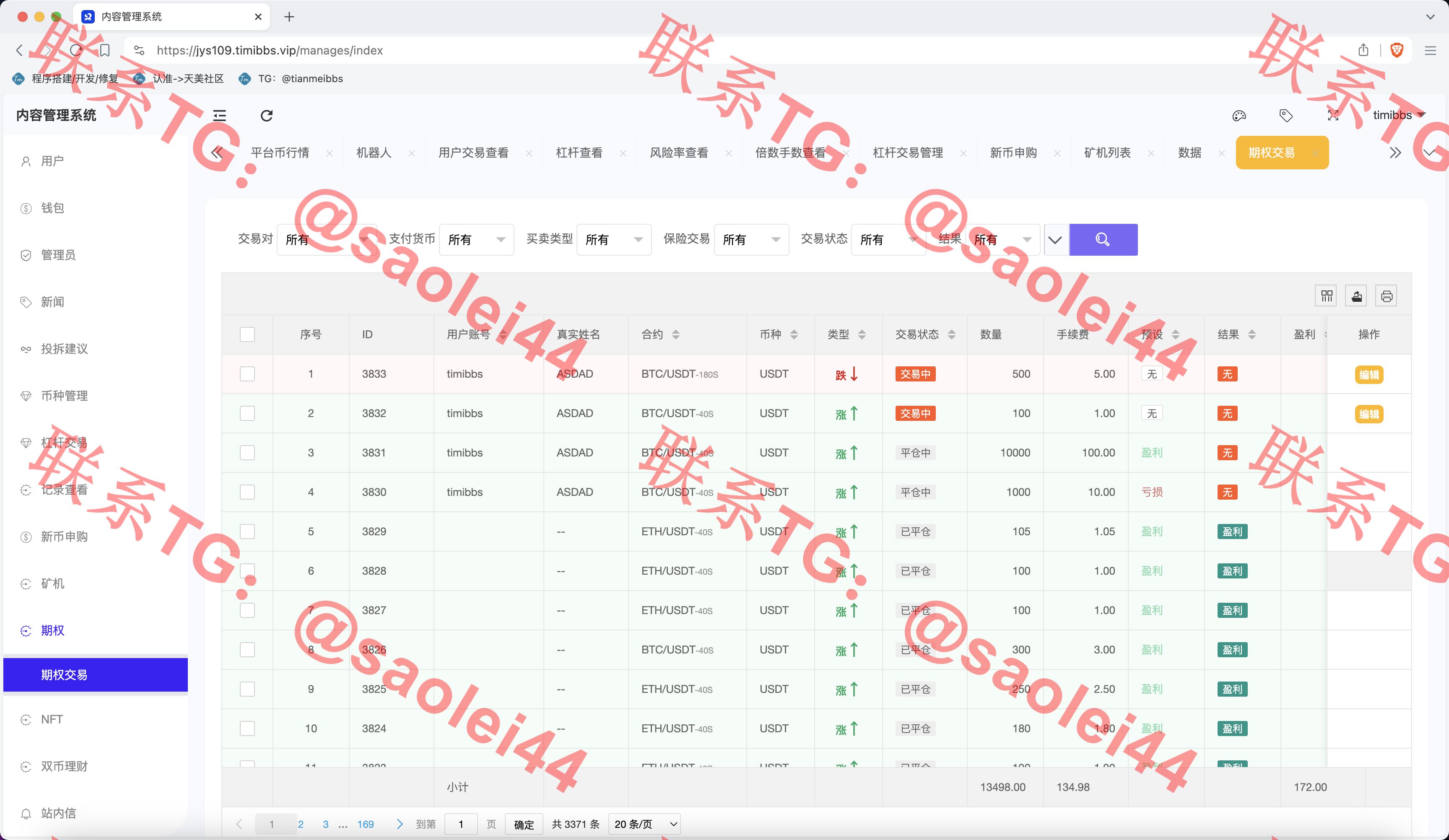Screen dimensions: 1449x840
Task: Toggle fullscreen mode icon
Action: click(x=1333, y=116)
